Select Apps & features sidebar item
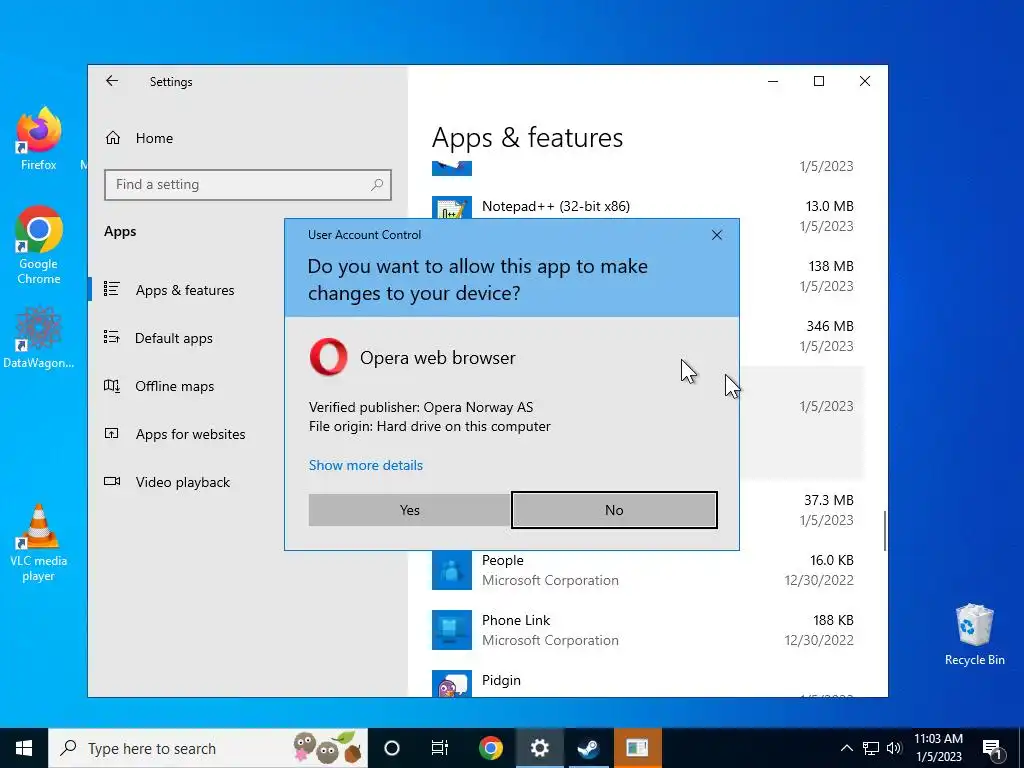The image size is (1024, 768). [185, 290]
